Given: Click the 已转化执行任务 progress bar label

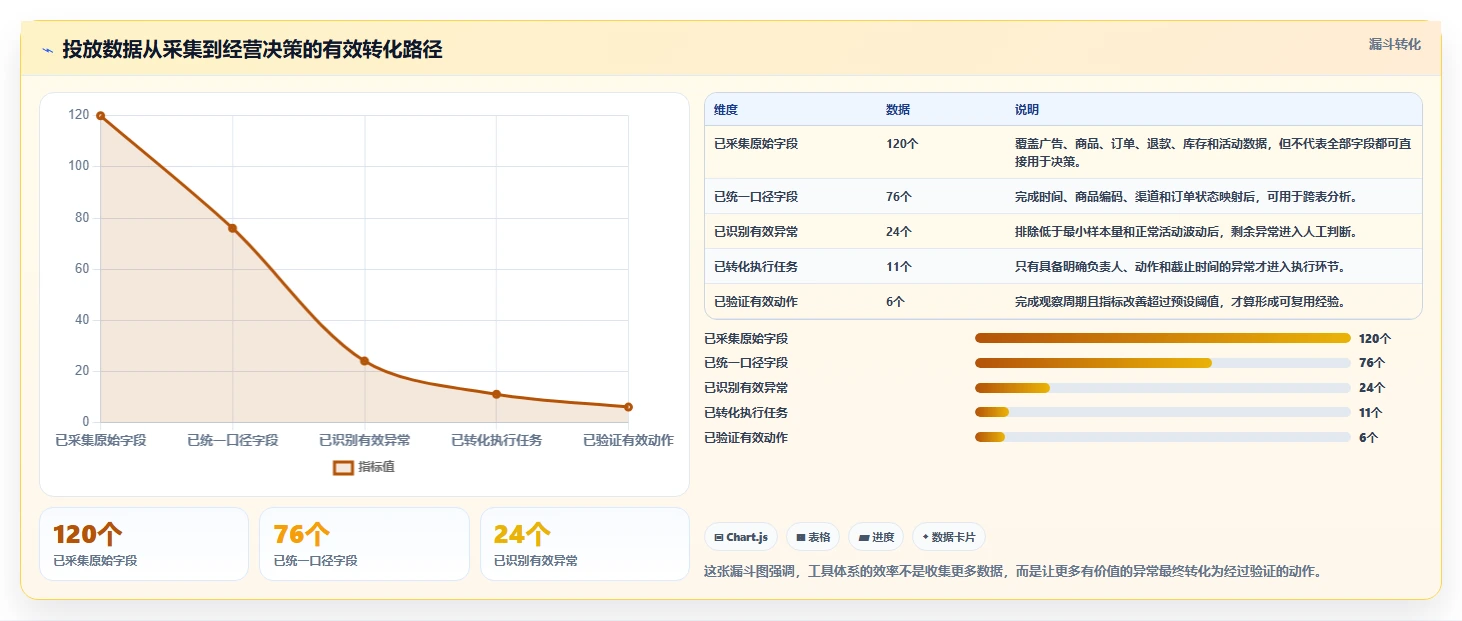Looking at the screenshot, I should (746, 413).
